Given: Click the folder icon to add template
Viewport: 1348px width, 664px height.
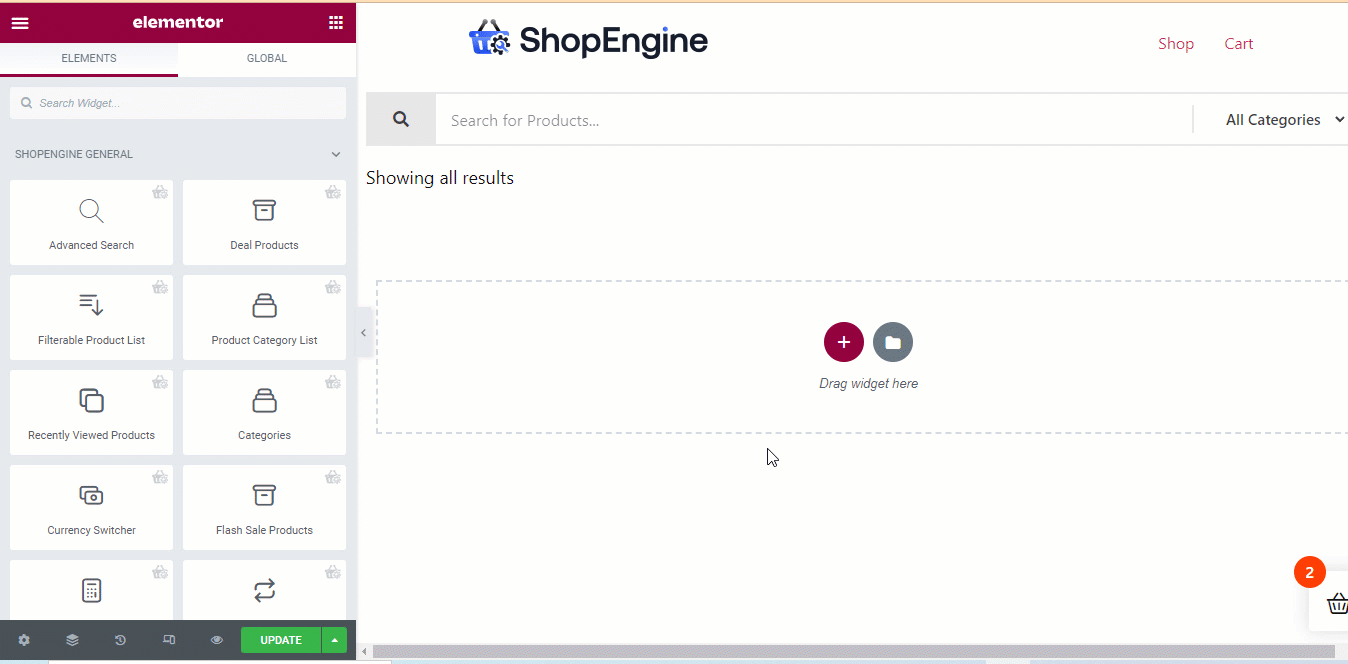Looking at the screenshot, I should pos(892,342).
